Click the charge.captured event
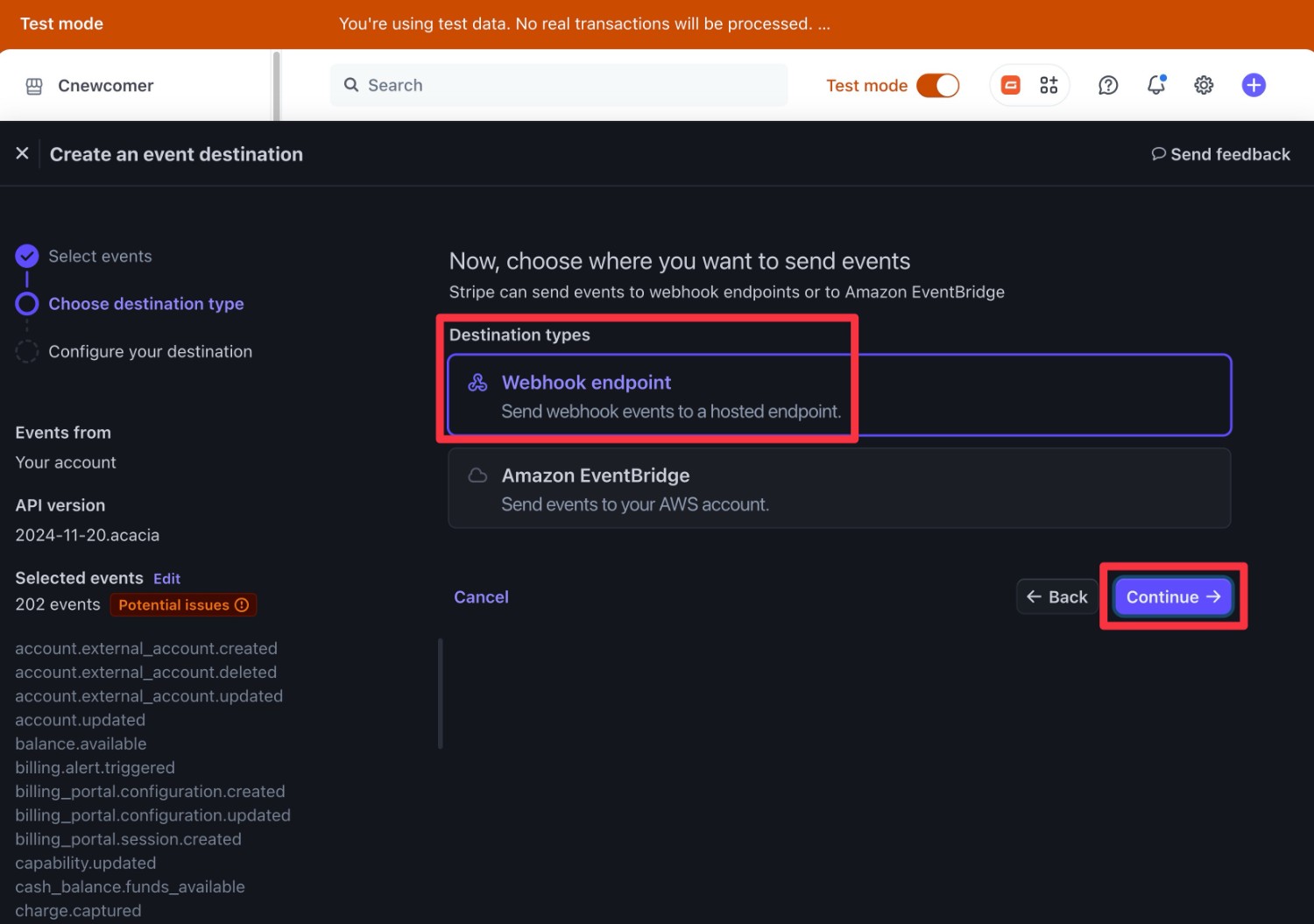The image size is (1314, 924). pos(78,911)
